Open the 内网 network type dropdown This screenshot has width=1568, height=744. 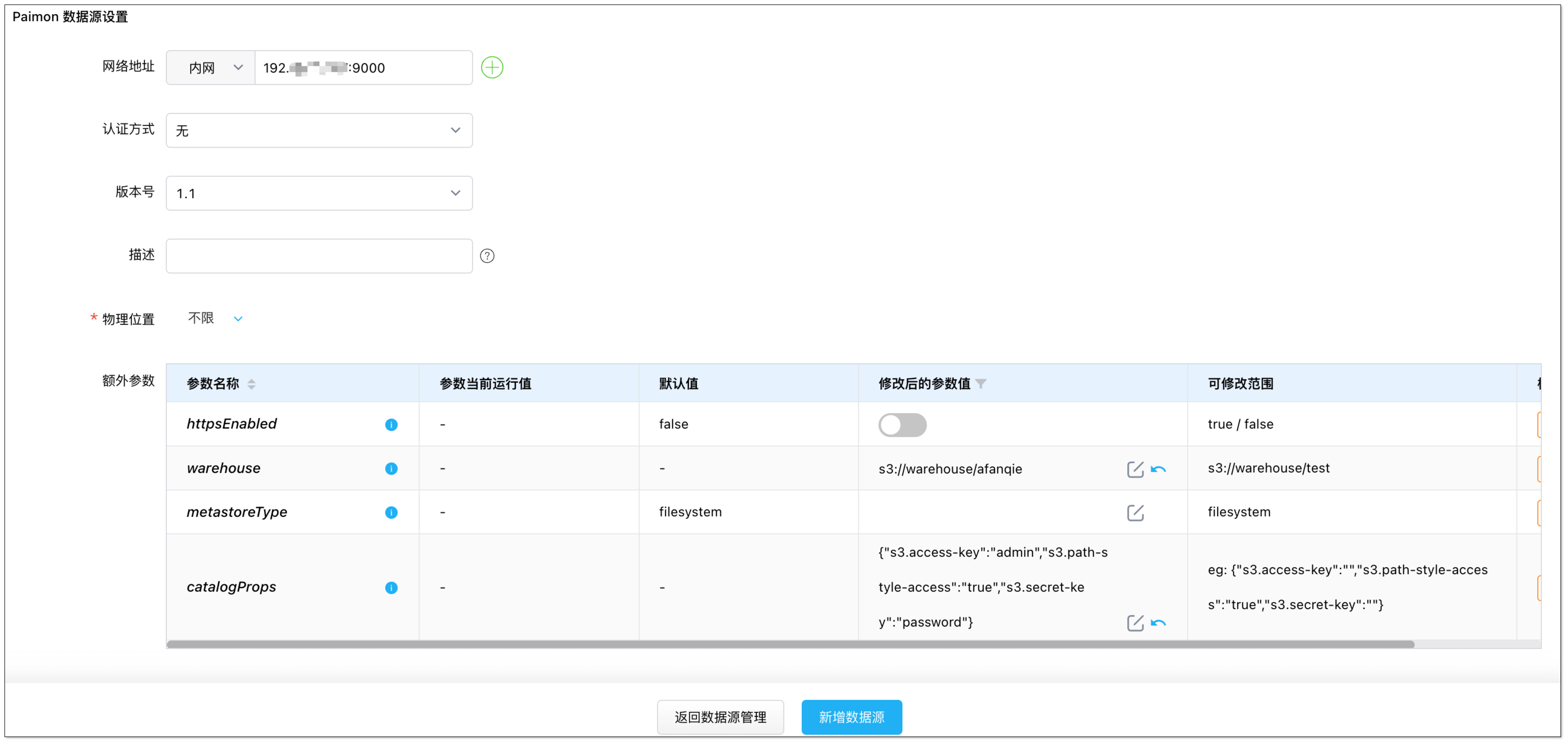209,67
